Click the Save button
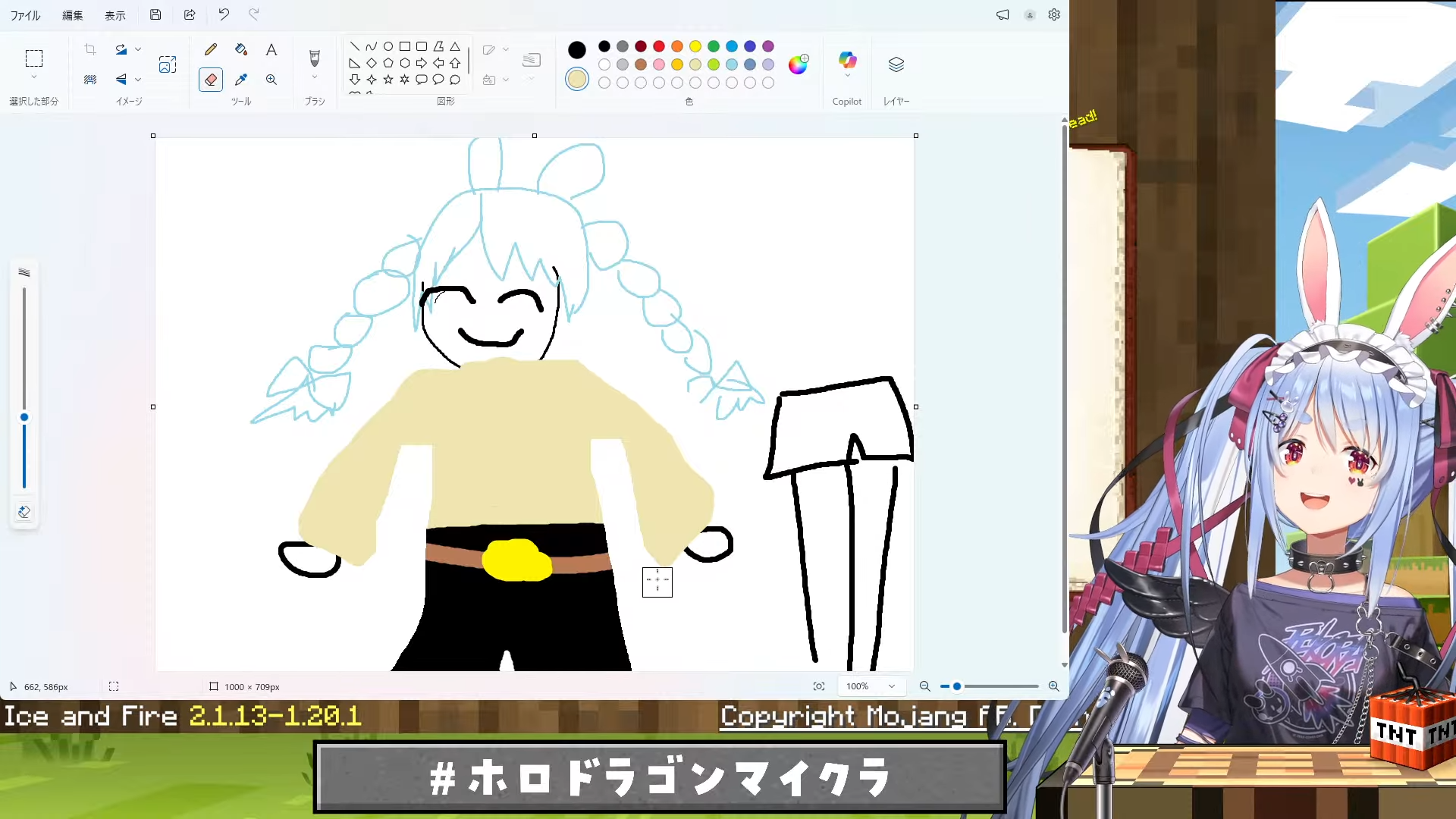Screen dimensions: 1456x819 click(x=155, y=14)
